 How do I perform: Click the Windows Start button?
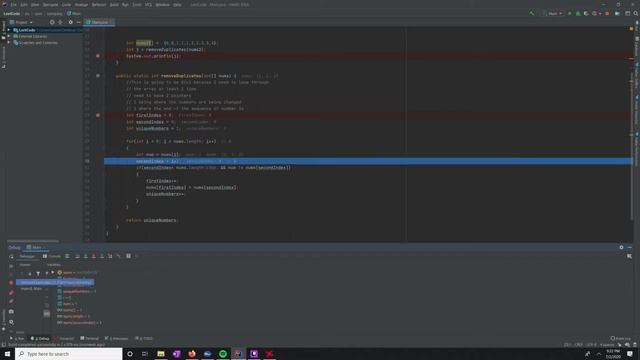coord(7,354)
